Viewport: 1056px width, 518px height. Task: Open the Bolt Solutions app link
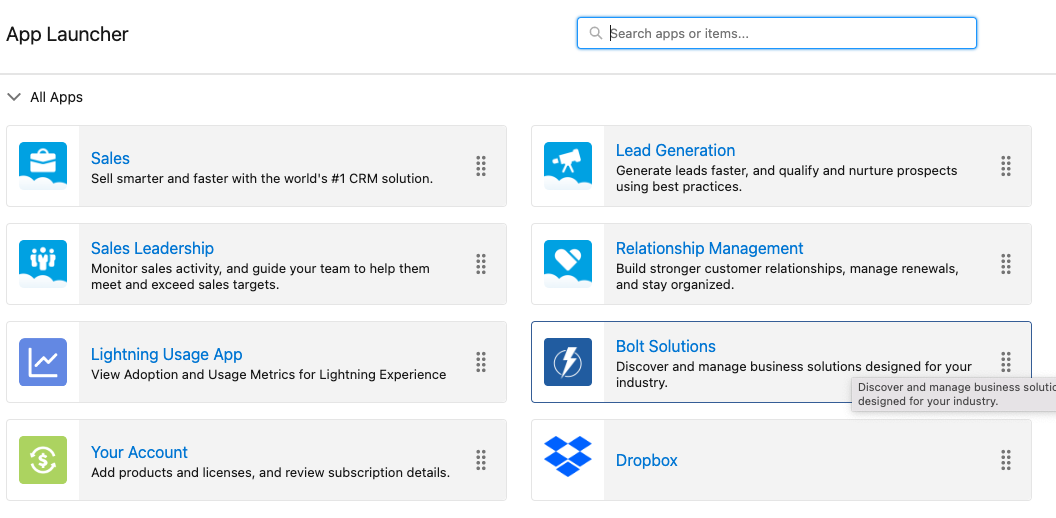666,346
